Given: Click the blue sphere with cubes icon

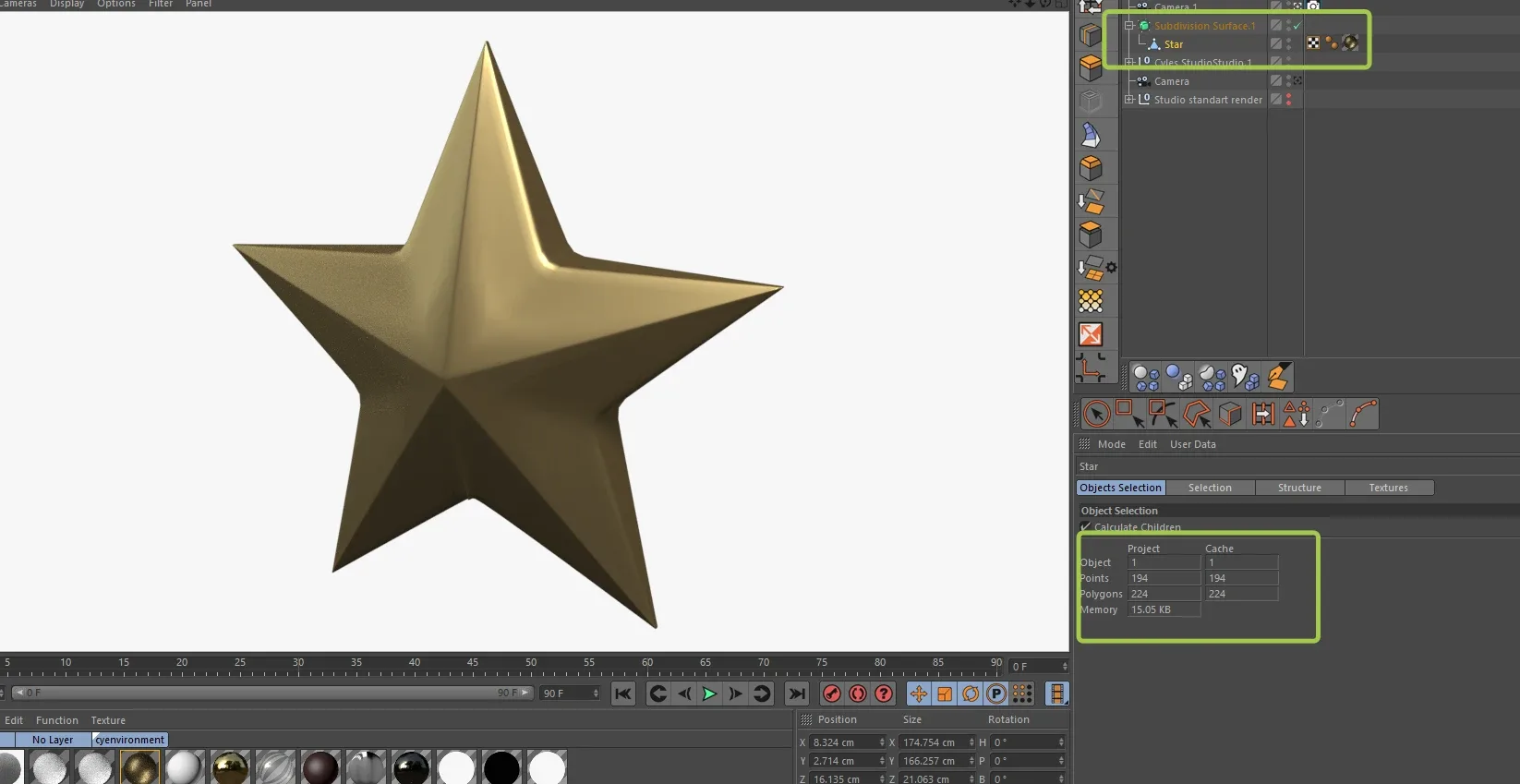Looking at the screenshot, I should click(x=1179, y=377).
